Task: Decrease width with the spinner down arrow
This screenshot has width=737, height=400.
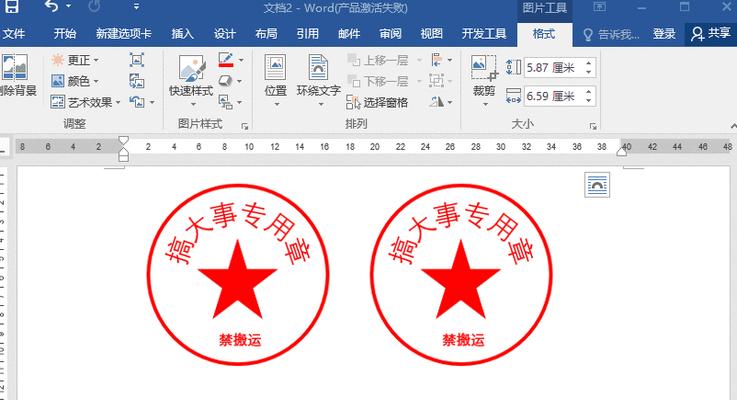Action: point(589,100)
